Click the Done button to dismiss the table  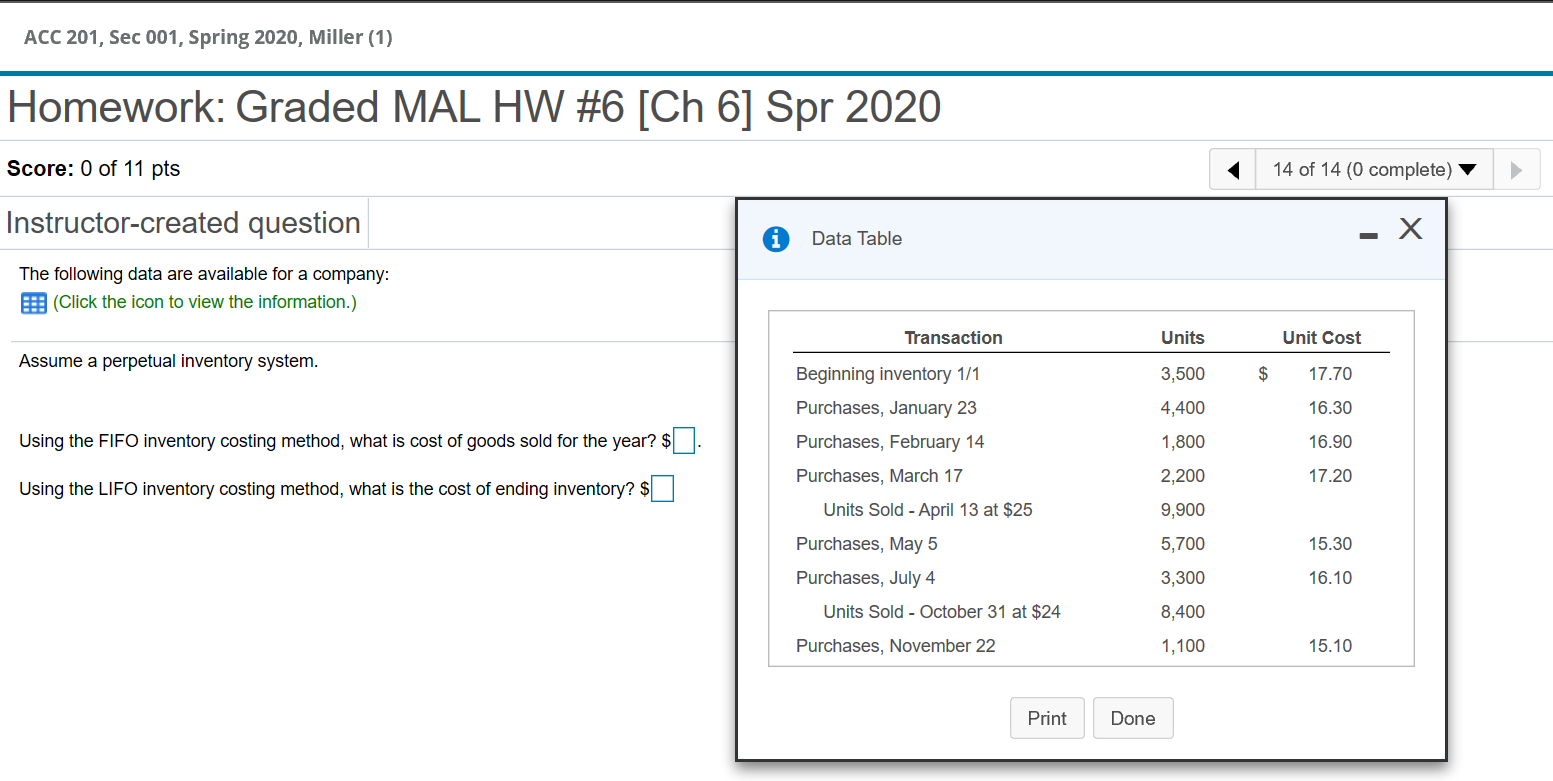click(1133, 718)
